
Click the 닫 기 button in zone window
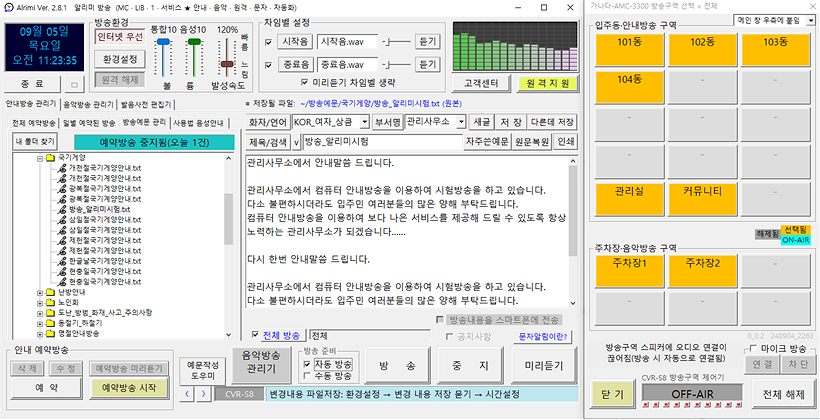point(611,395)
